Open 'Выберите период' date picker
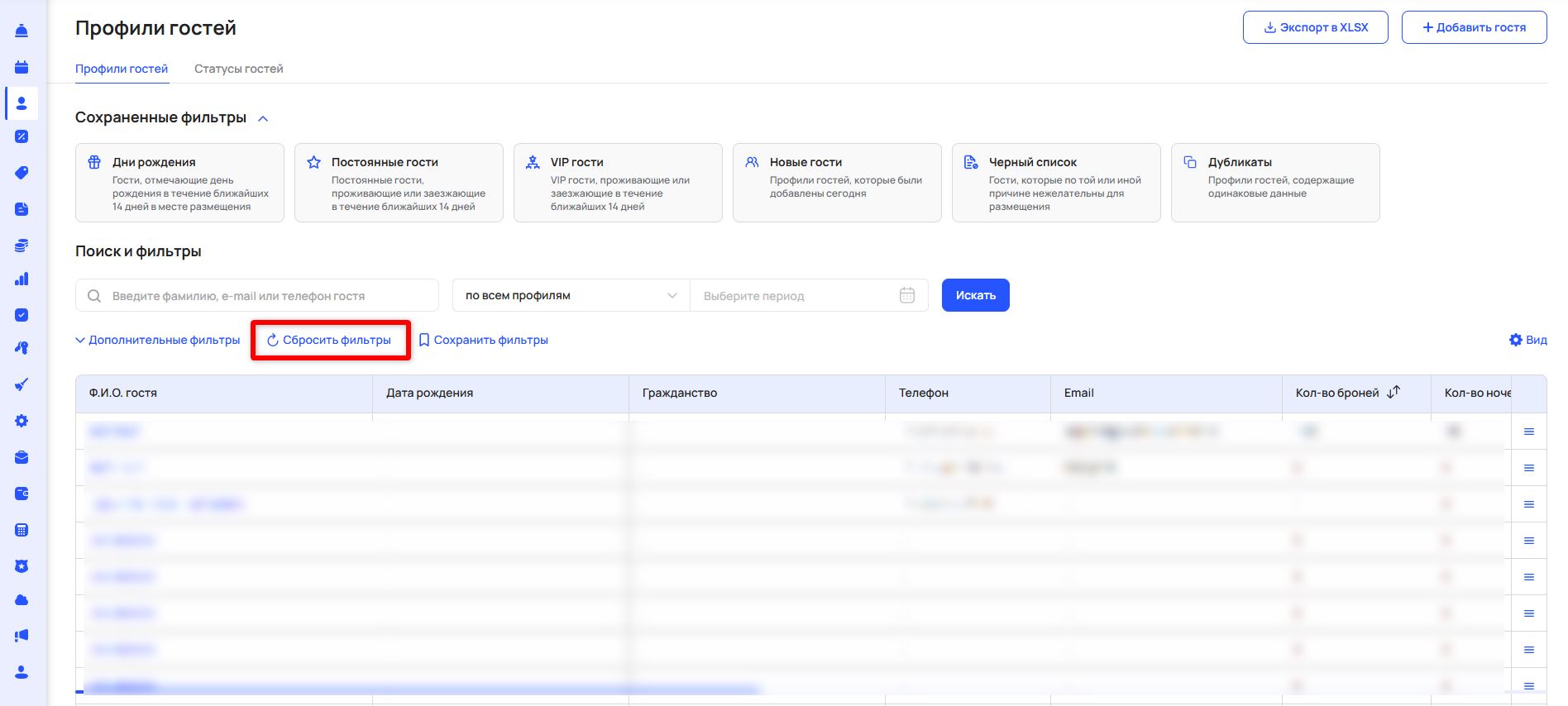The width and height of the screenshot is (1568, 706). (806, 295)
